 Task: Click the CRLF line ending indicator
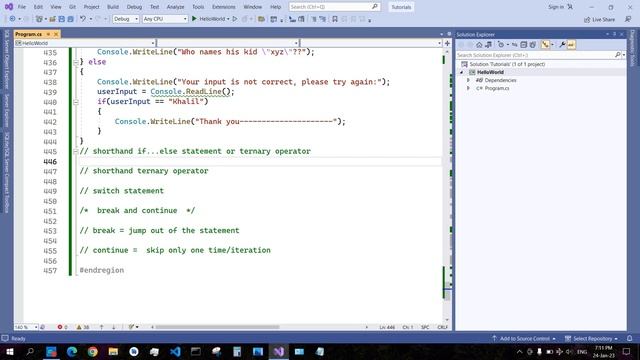(442, 327)
